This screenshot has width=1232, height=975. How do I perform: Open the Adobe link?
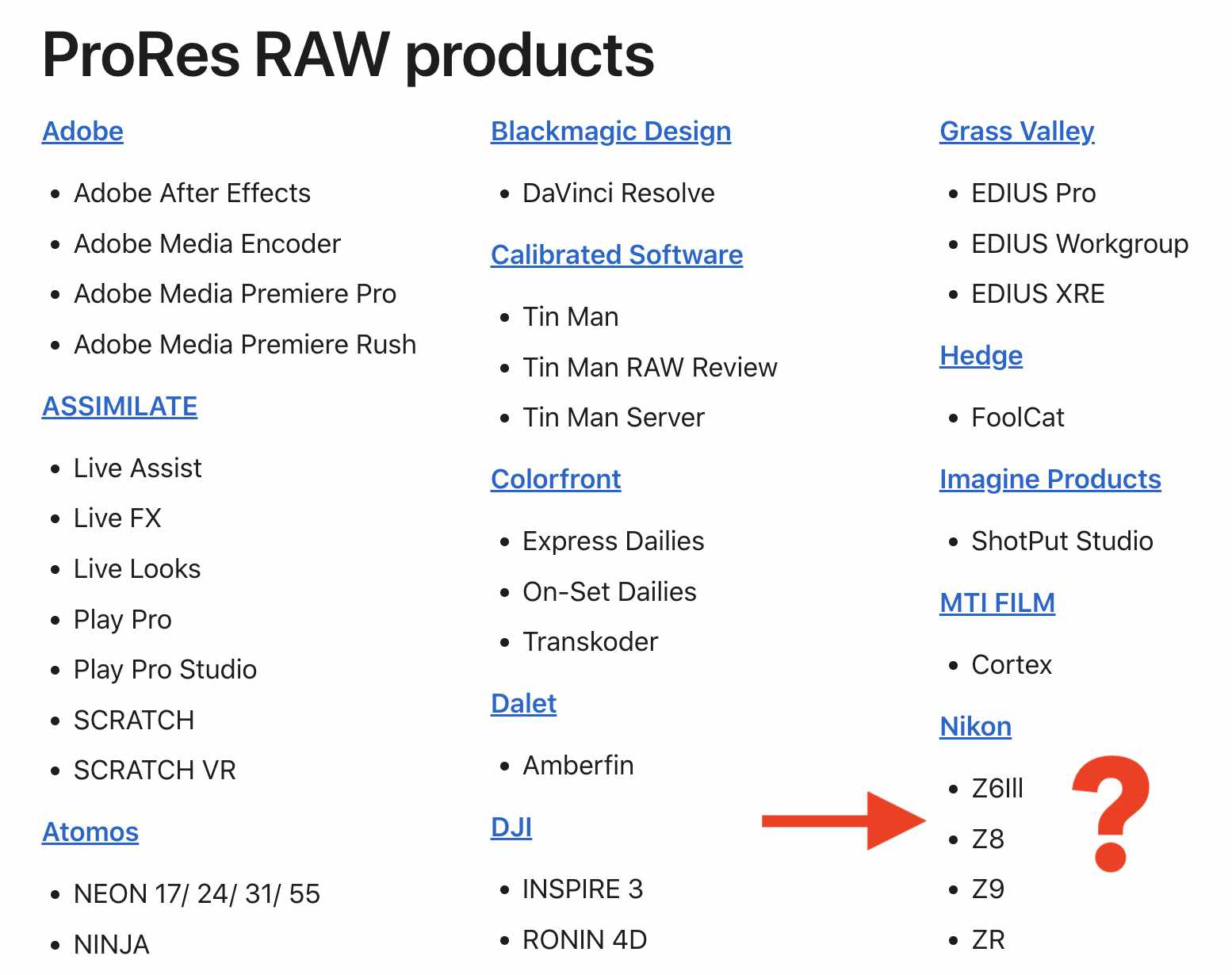[82, 132]
